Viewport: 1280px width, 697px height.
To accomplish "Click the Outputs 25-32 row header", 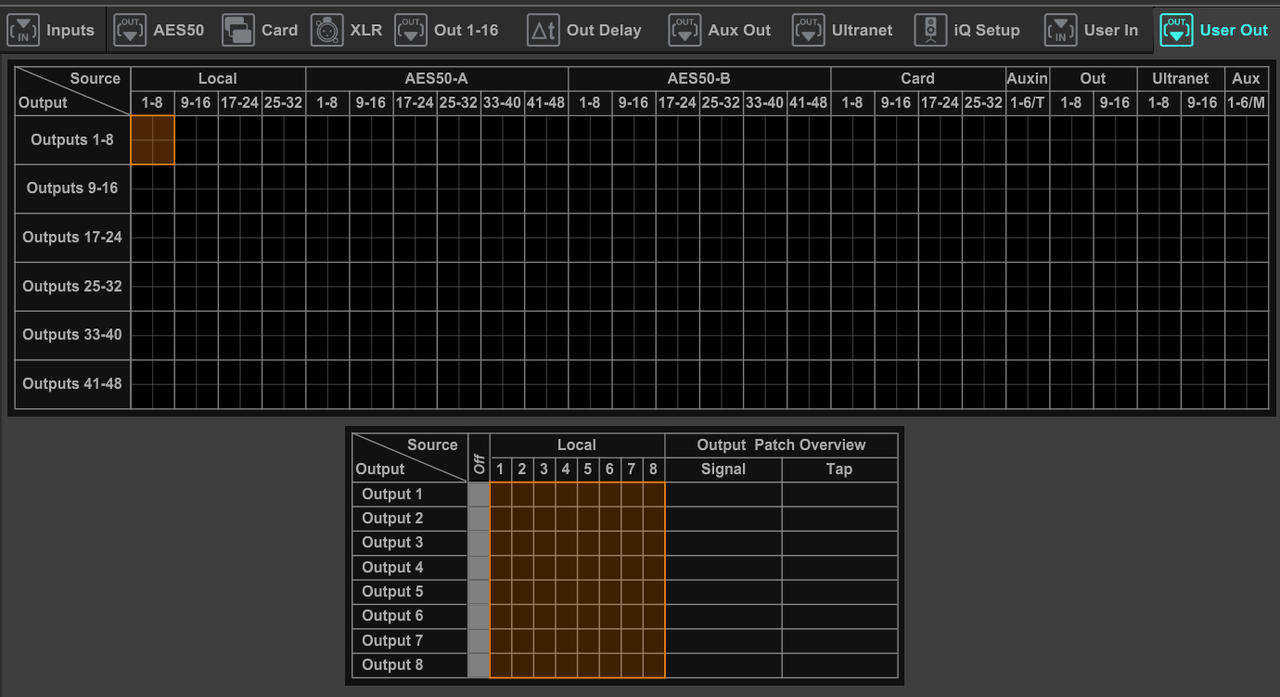I will [x=72, y=286].
